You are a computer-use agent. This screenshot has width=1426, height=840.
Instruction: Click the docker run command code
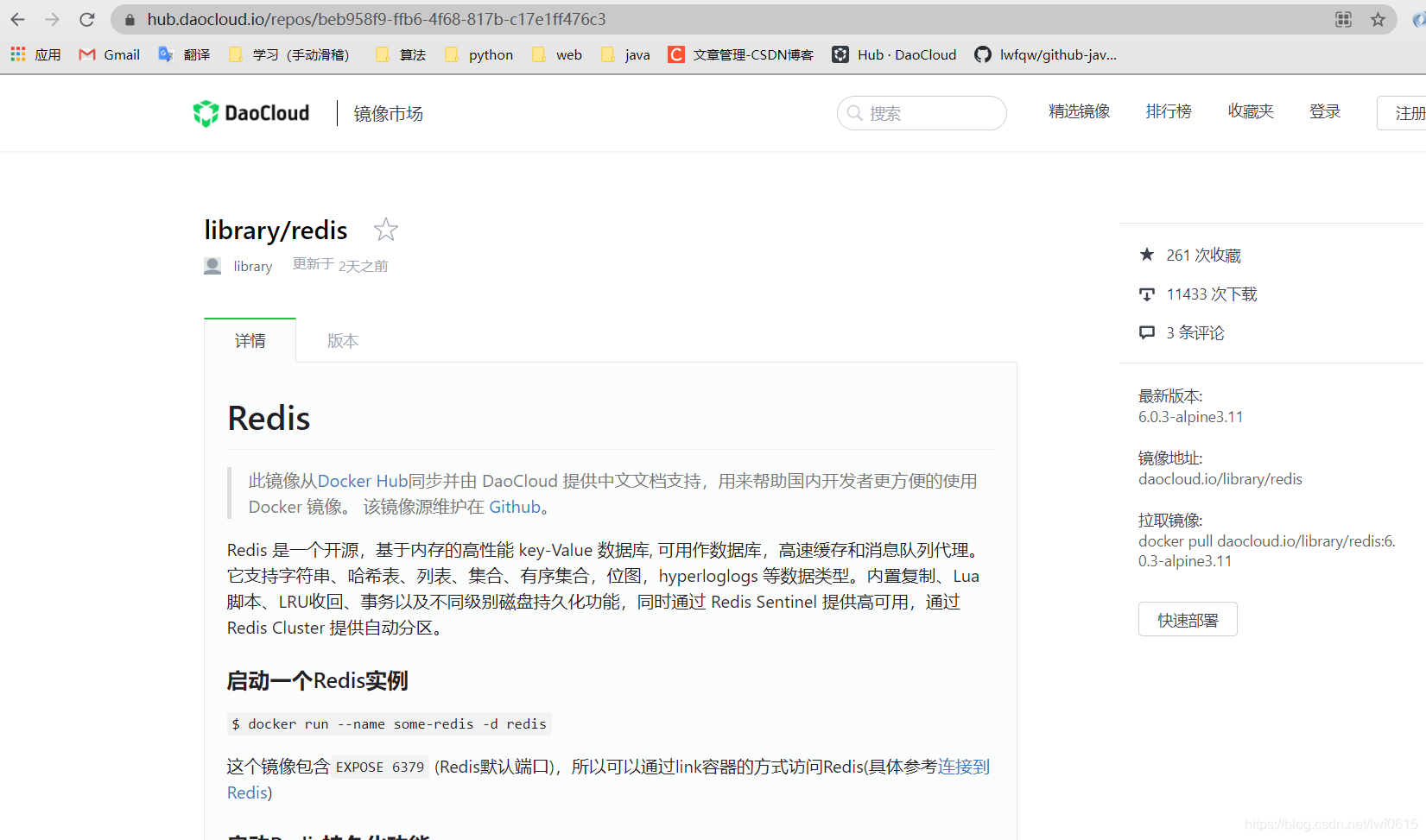390,724
